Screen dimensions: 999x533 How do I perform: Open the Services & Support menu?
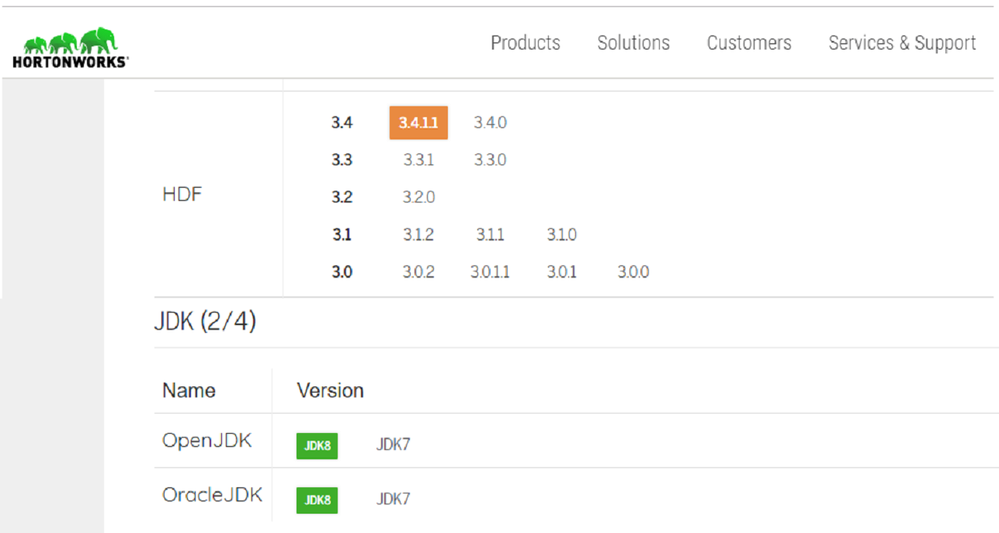click(902, 43)
